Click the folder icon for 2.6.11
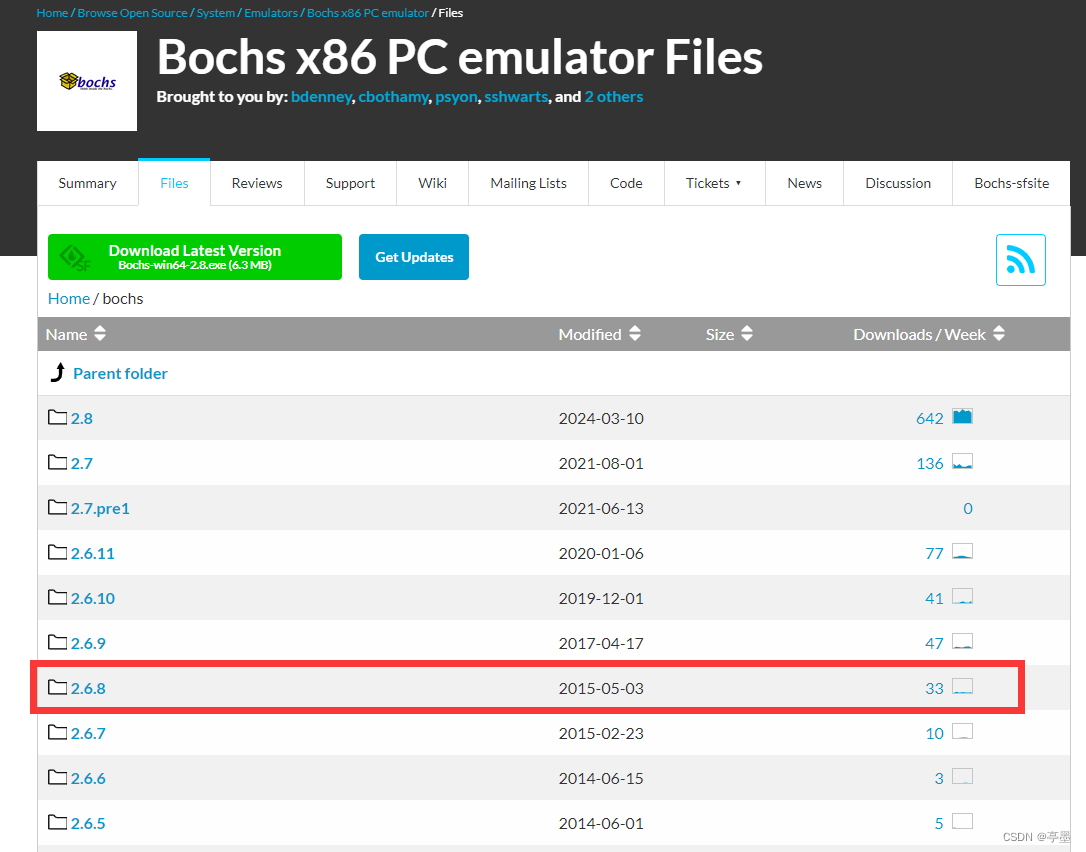 [x=57, y=552]
